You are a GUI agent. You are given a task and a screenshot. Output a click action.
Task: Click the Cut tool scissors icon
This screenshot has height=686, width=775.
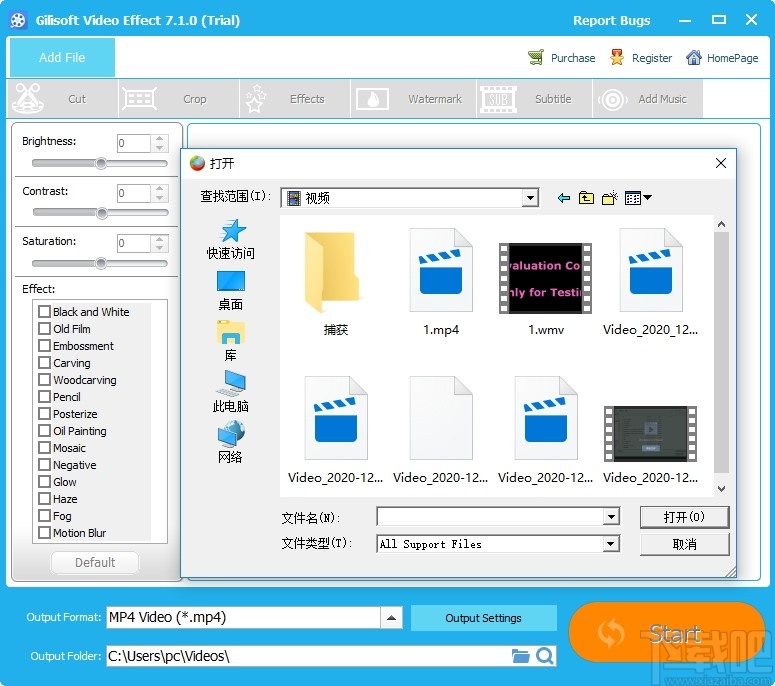click(28, 98)
